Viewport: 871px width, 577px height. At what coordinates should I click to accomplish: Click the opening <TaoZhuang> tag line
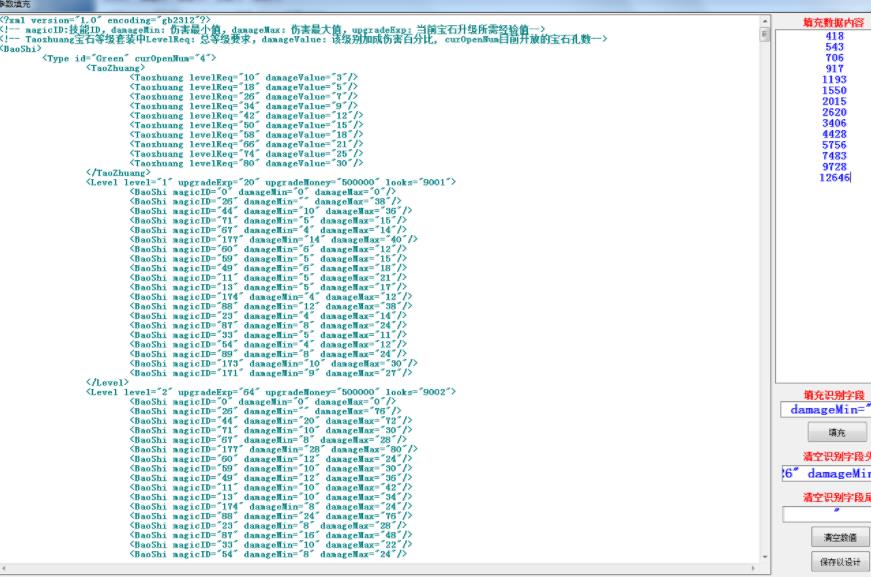(116, 68)
